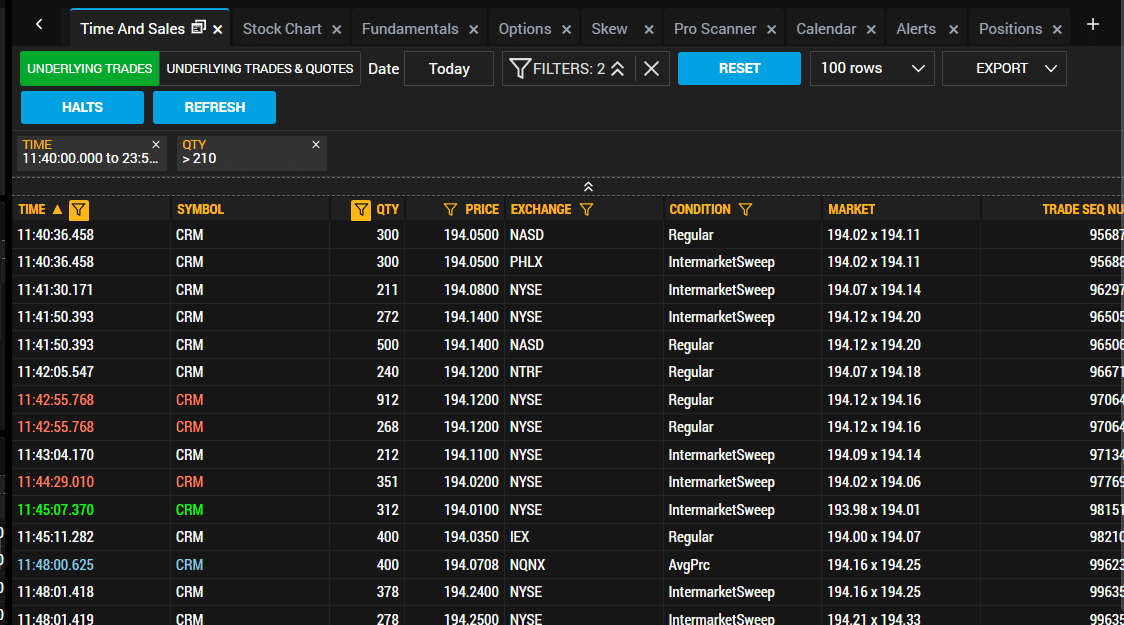Viewport: 1124px width, 625px height.
Task: Open the Today date selector
Action: click(449, 69)
